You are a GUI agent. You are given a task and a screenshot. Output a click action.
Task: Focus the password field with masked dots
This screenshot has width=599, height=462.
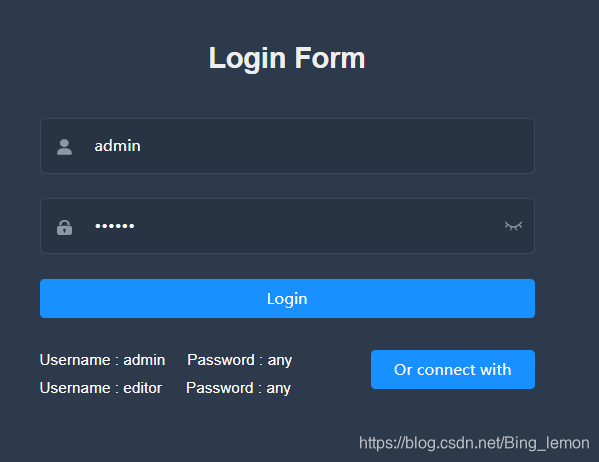(x=287, y=226)
